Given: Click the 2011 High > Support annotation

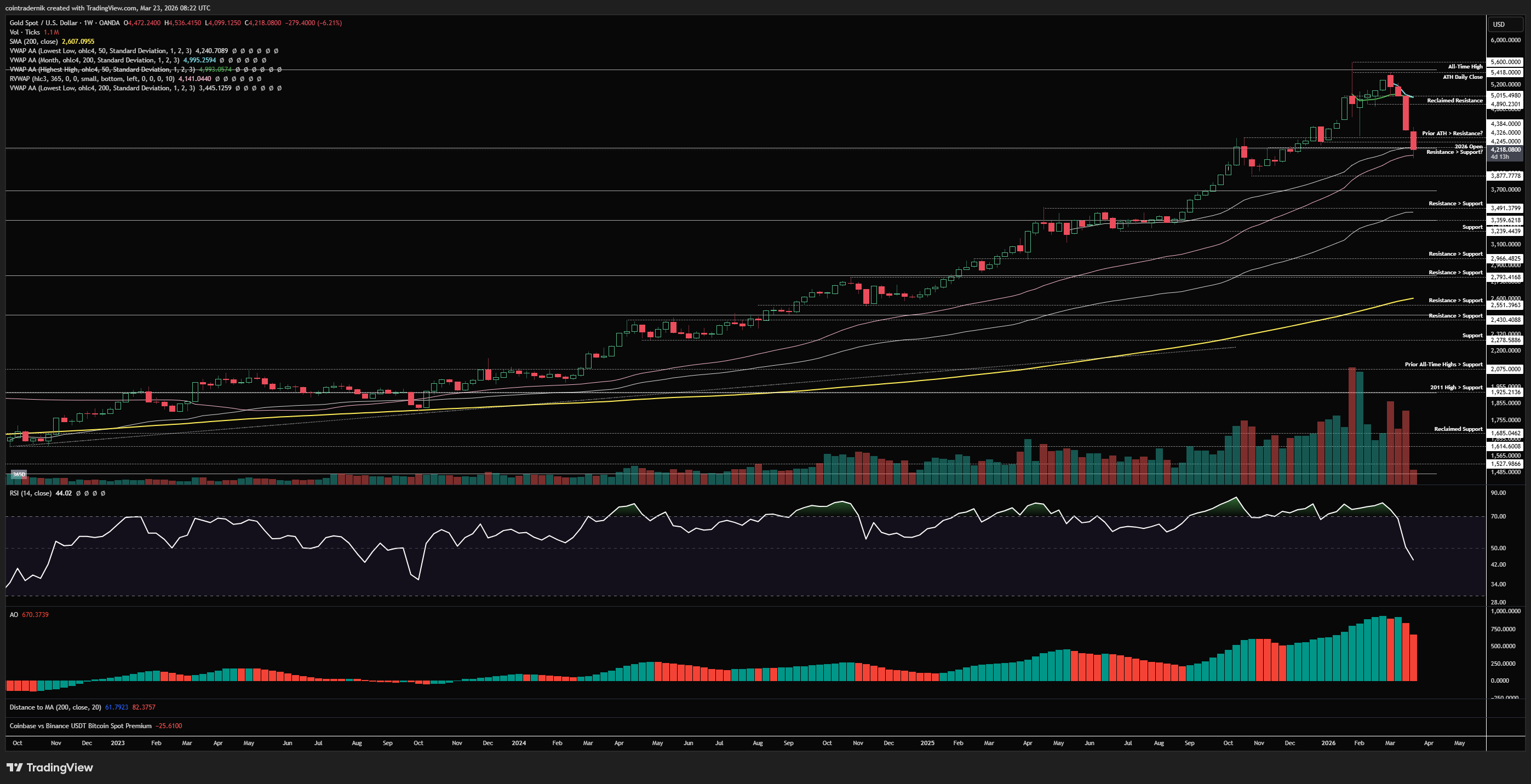Looking at the screenshot, I should point(1455,387).
